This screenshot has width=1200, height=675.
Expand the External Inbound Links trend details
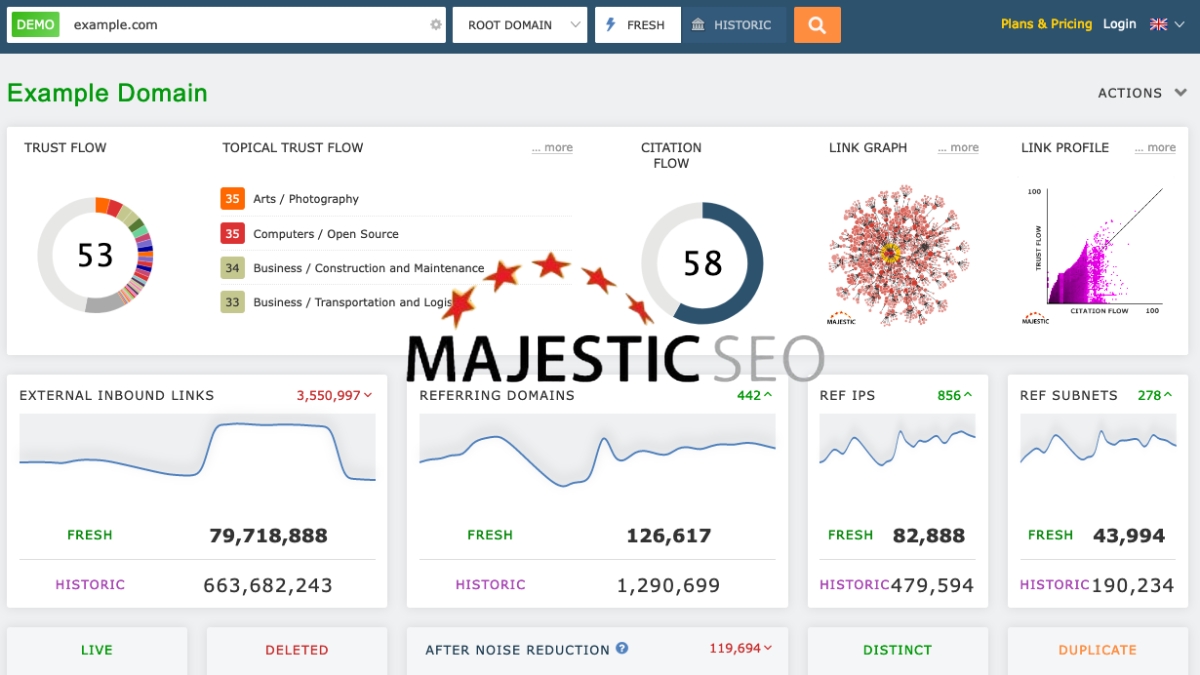coord(333,395)
